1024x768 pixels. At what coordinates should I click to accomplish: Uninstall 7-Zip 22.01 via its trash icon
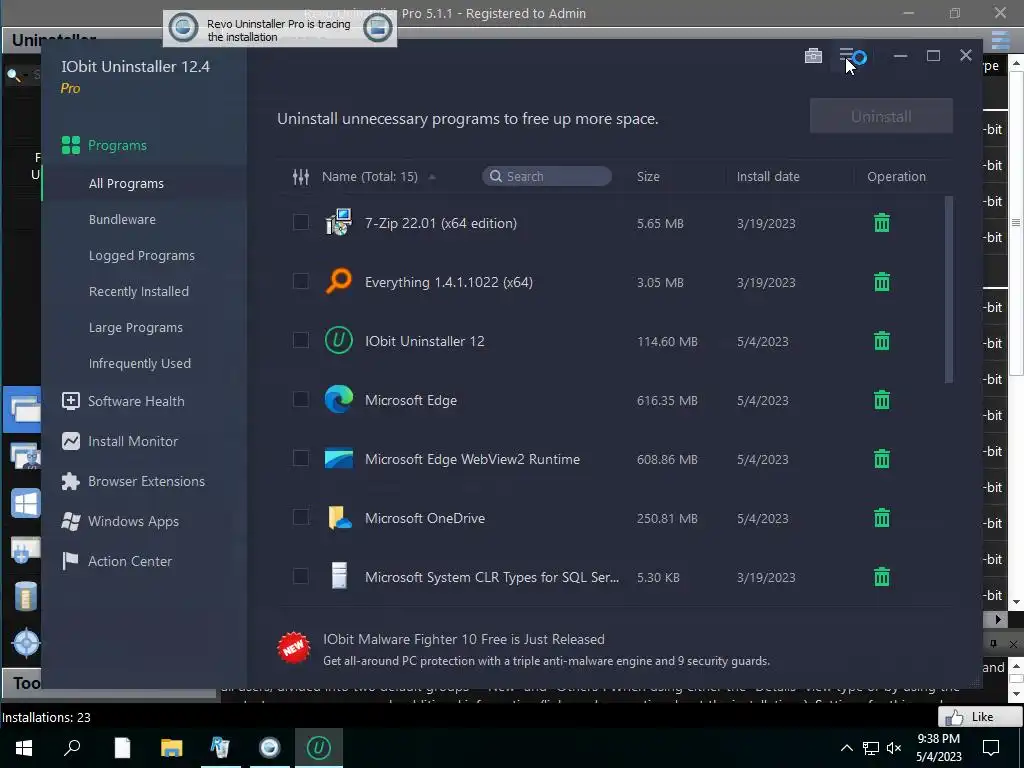(882, 223)
